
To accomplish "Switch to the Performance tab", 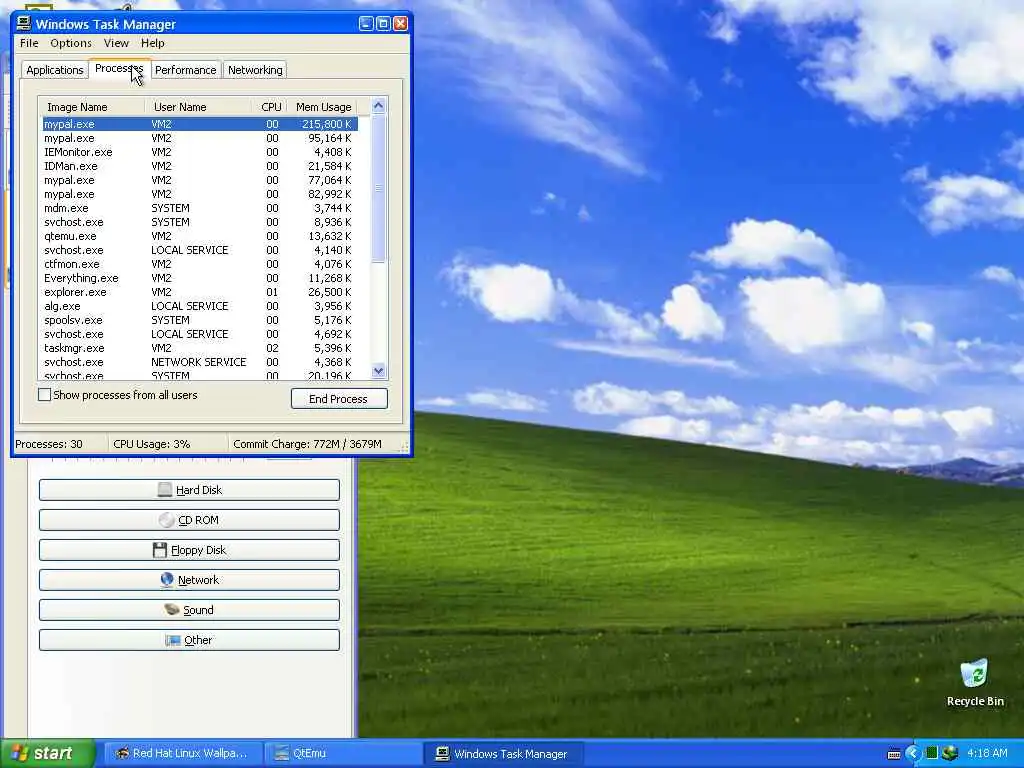I will (x=185, y=70).
